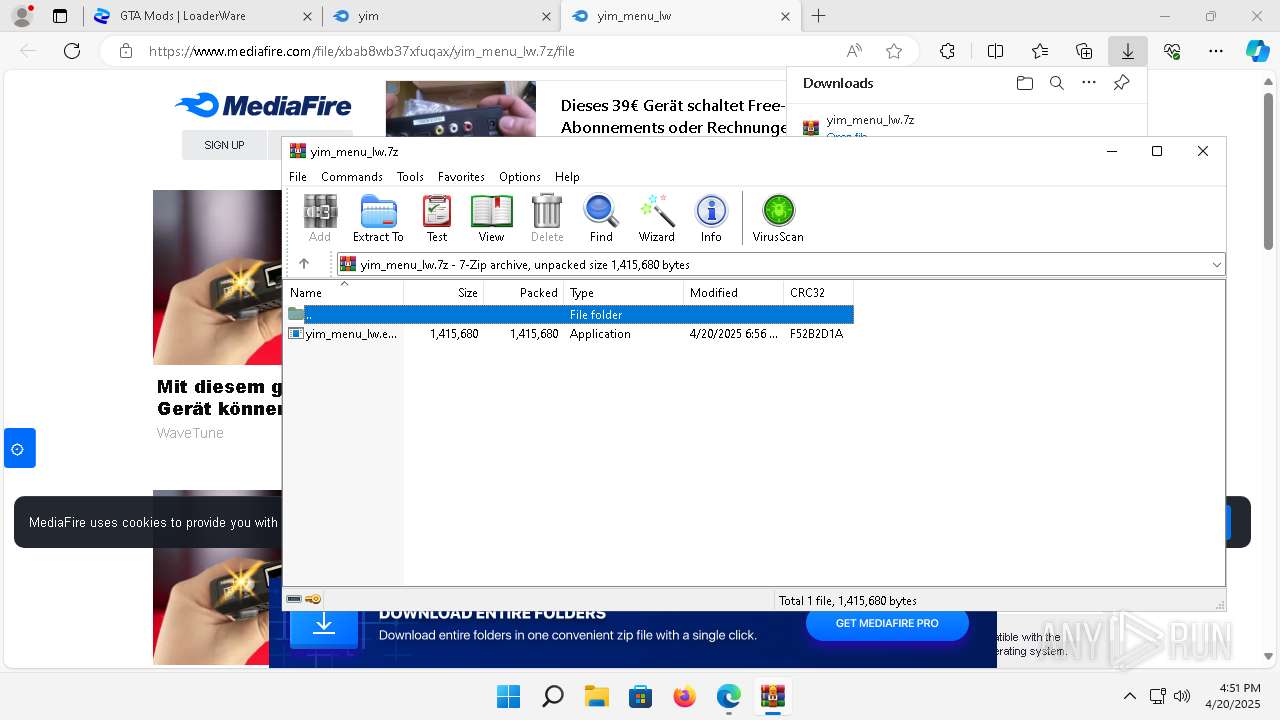This screenshot has width=1280, height=720.
Task: Sort by Type column header
Action: 624,293
